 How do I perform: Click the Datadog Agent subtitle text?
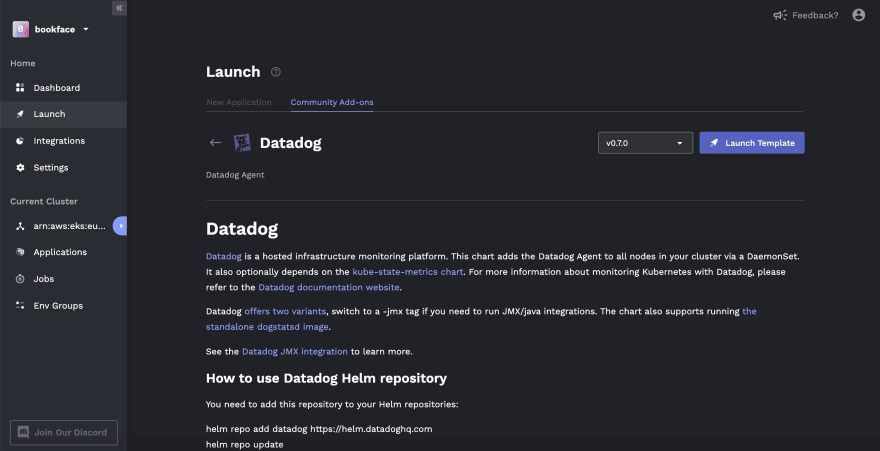(235, 175)
